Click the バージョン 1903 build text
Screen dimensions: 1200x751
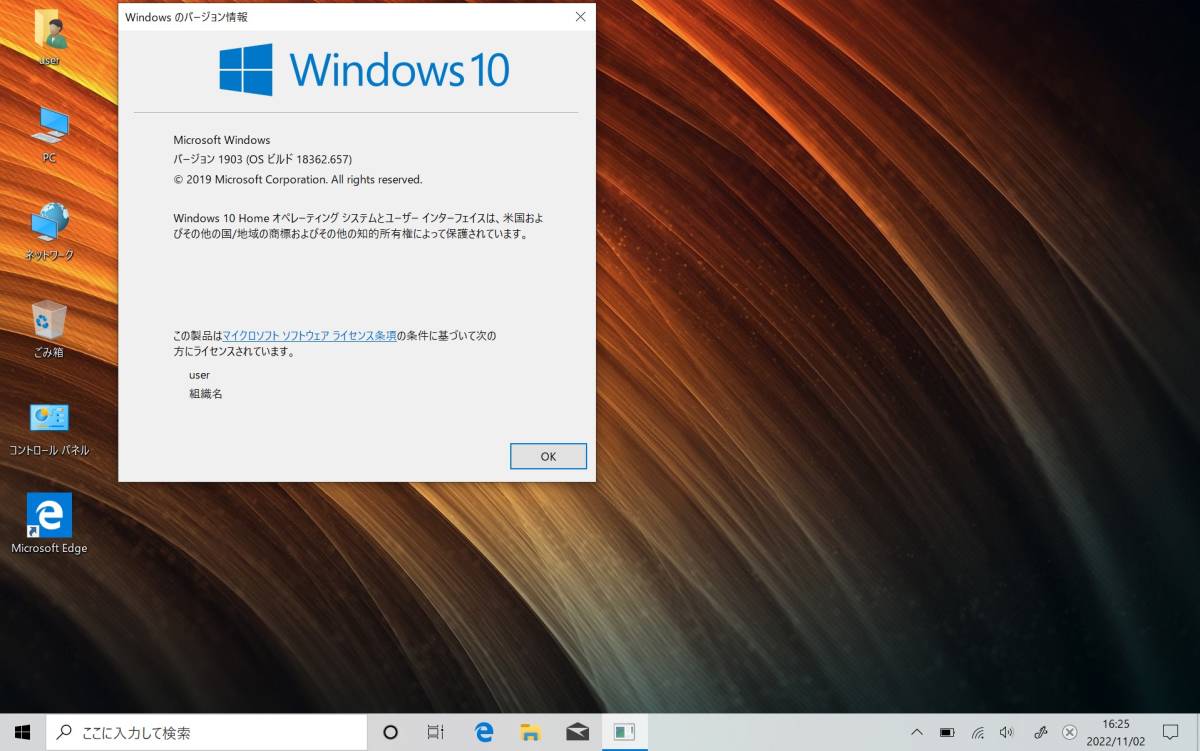pyautogui.click(x=263, y=159)
